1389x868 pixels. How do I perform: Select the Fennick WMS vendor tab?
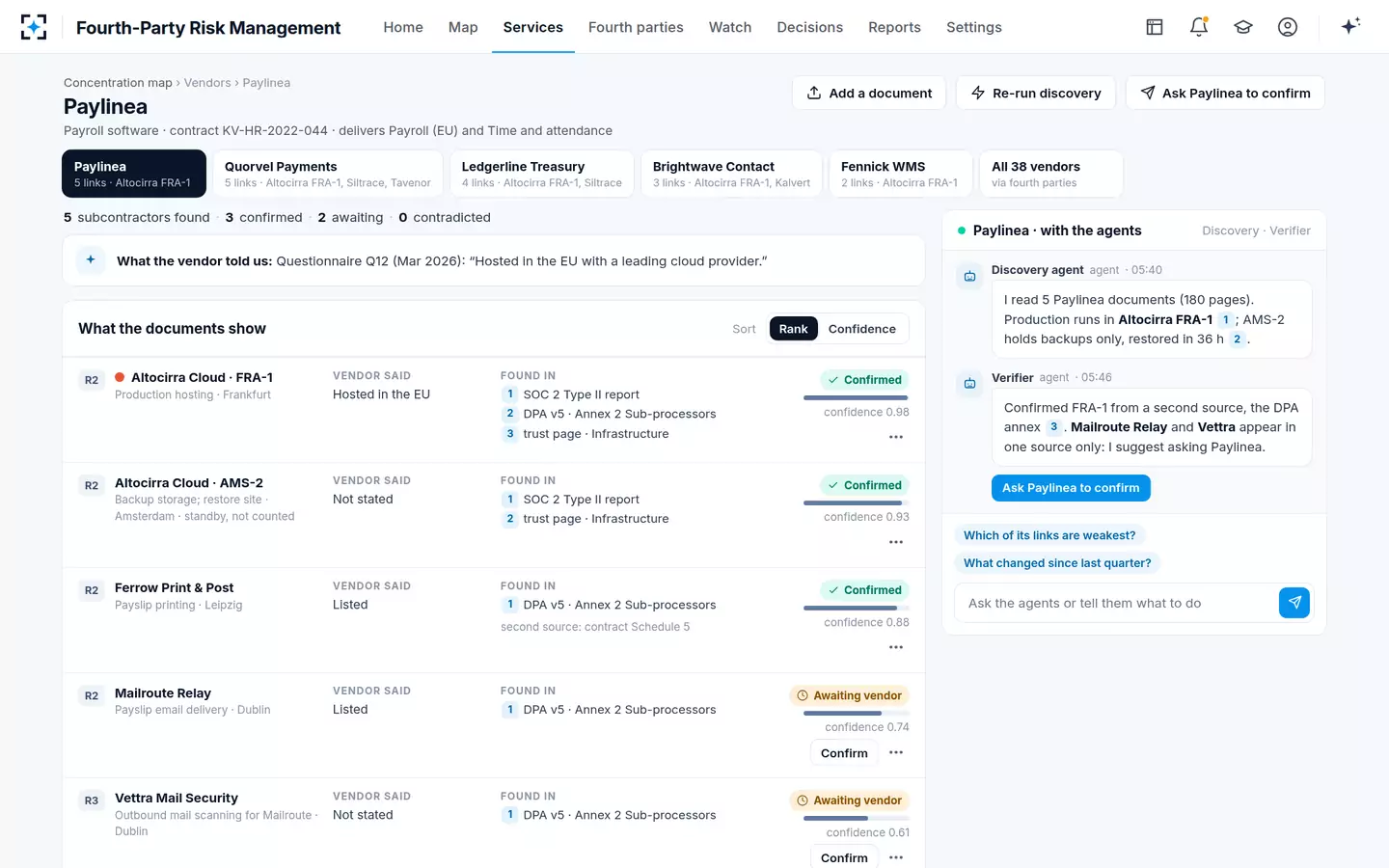901,174
